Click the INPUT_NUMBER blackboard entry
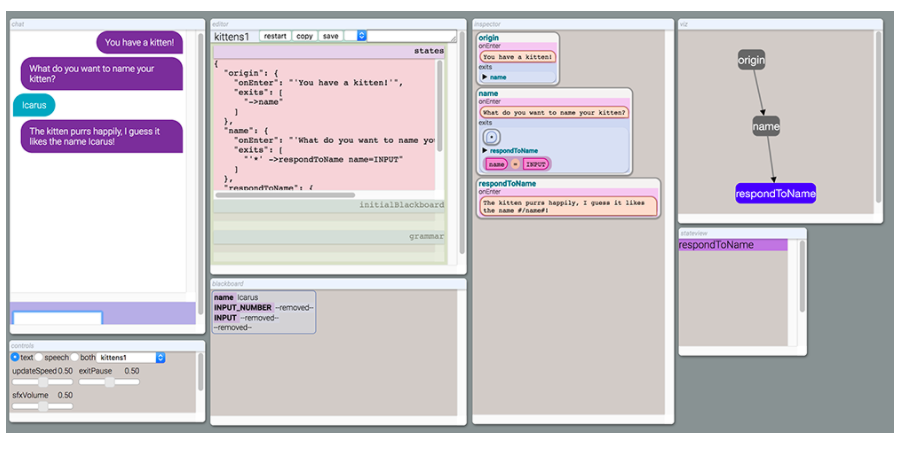Image resolution: width=905 pixels, height=451 pixels. (x=264, y=307)
